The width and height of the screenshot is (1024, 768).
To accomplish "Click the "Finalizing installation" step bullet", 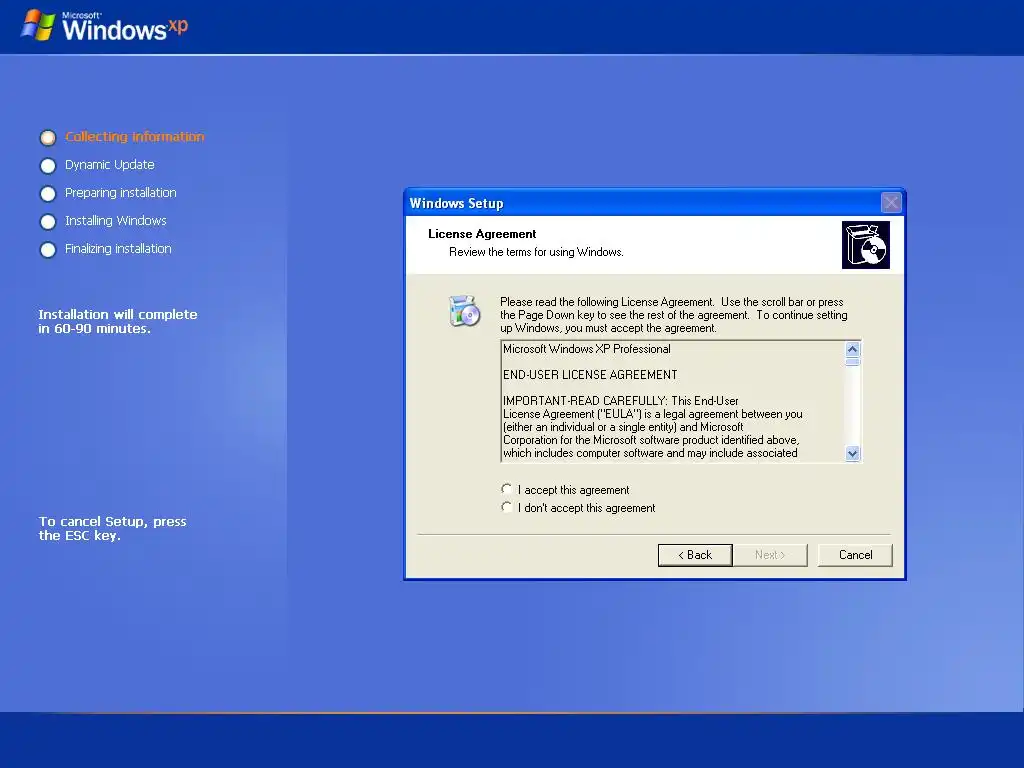I will tap(48, 250).
